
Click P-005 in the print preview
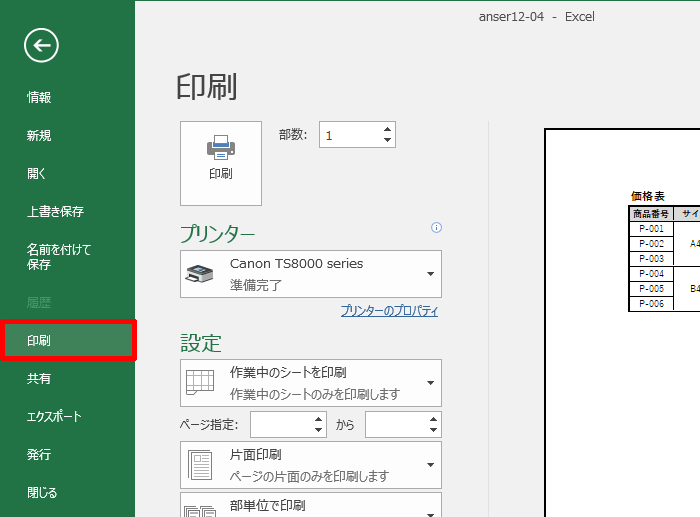(x=651, y=288)
